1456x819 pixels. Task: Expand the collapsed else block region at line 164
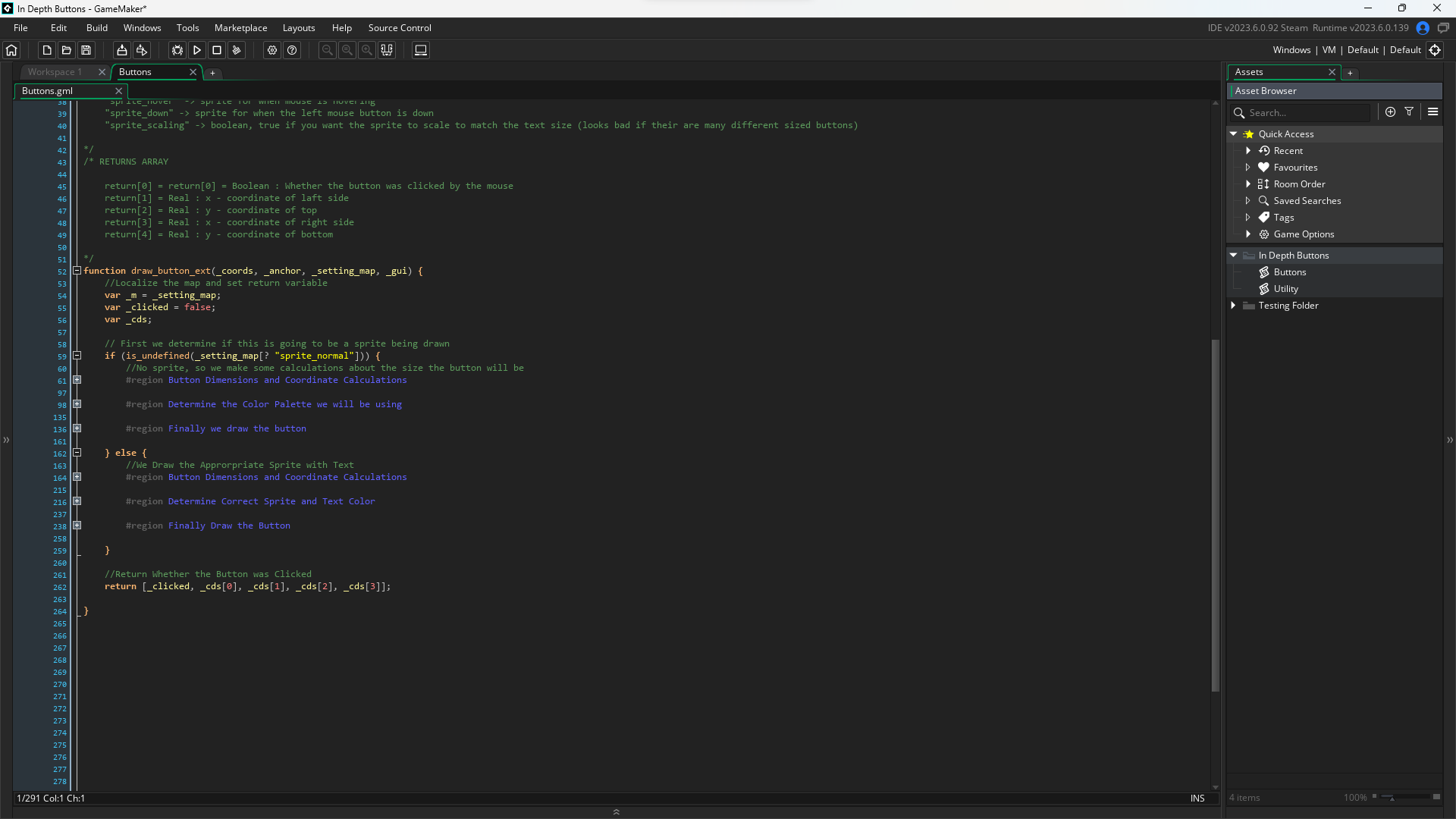coord(77,477)
